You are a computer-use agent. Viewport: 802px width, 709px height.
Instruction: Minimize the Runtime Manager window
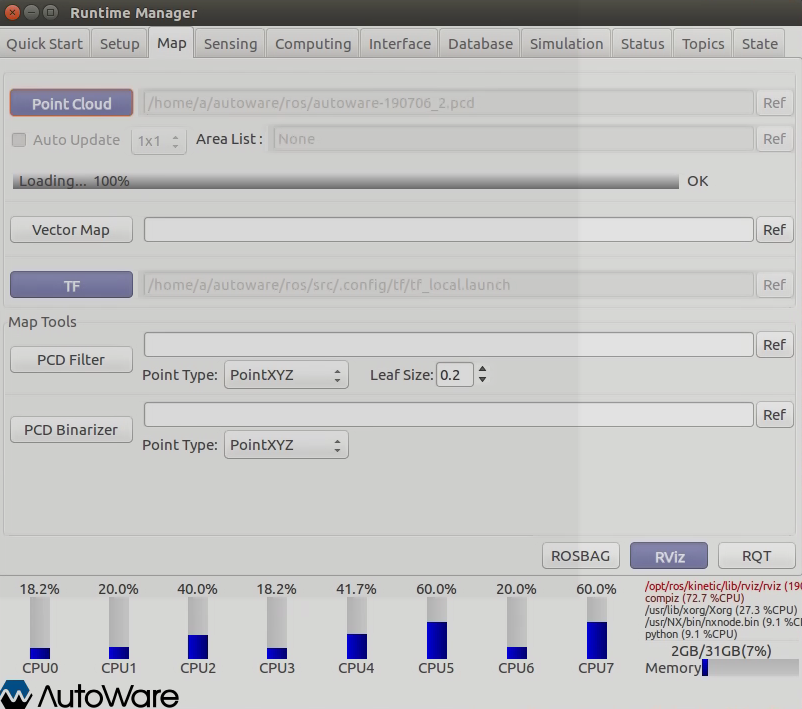31,12
